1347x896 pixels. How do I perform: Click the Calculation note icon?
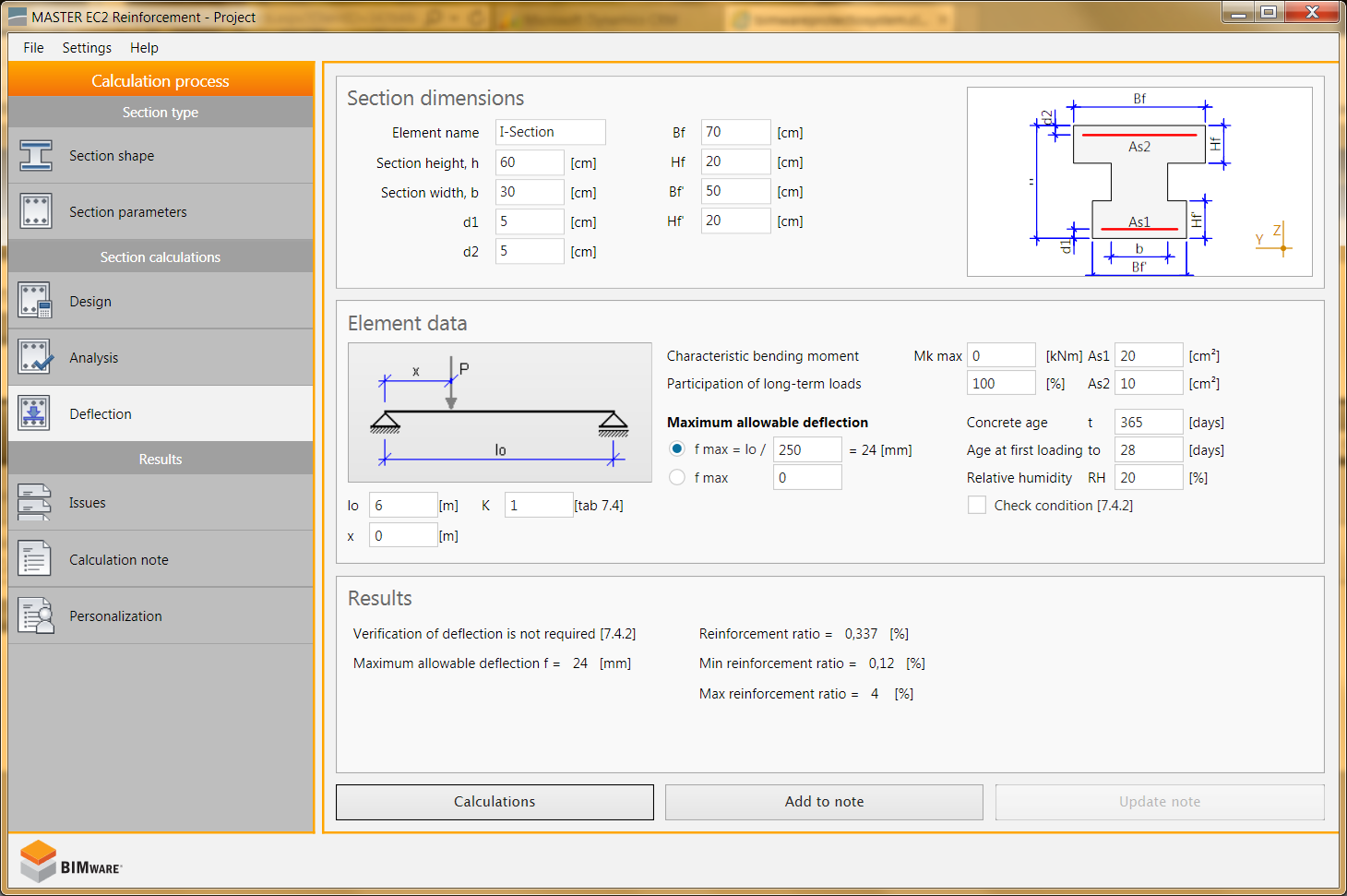click(36, 559)
